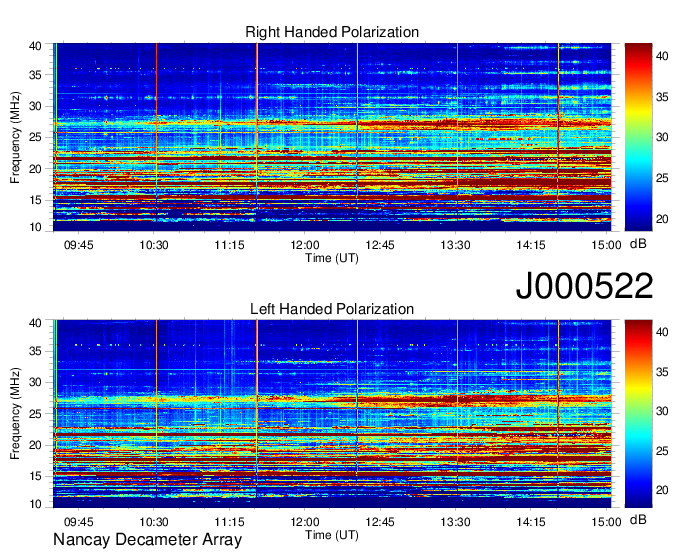Click the 30 MHz tick of the left-handed frequency axis
The height and width of the screenshot is (552, 680).
coord(35,382)
